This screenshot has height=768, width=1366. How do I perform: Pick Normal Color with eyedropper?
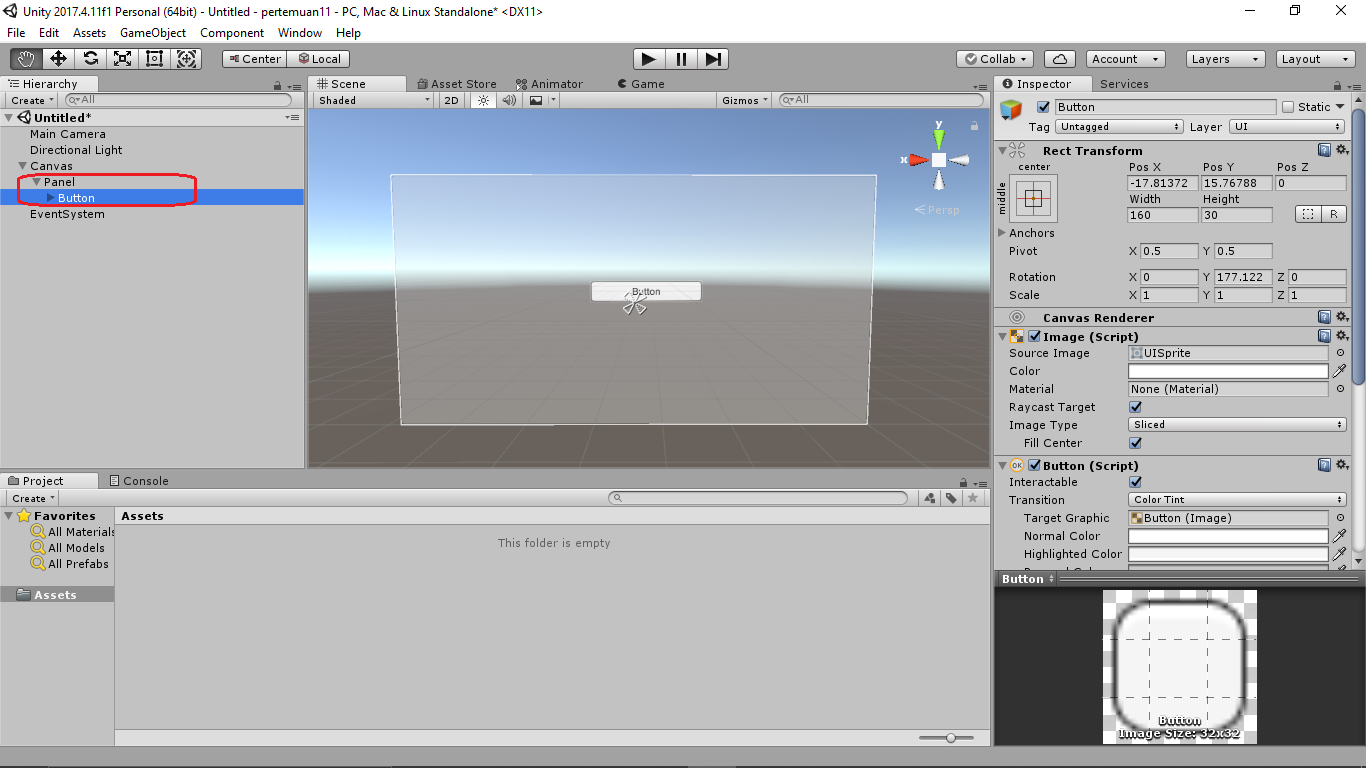[x=1340, y=536]
